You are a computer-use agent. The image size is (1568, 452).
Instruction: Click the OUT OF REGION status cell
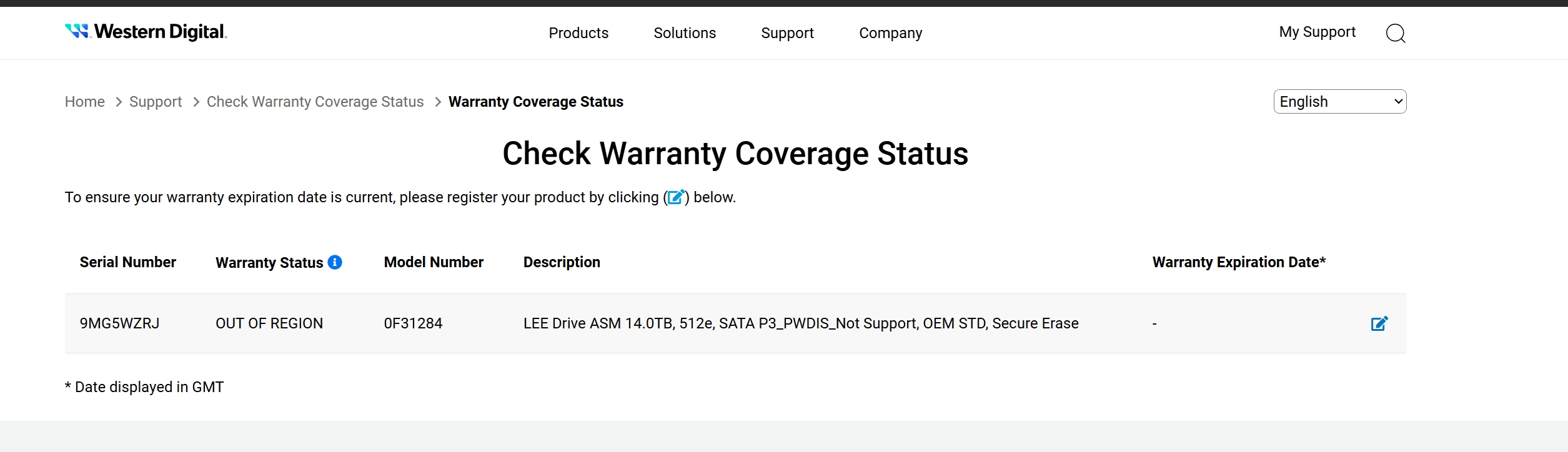click(x=269, y=323)
